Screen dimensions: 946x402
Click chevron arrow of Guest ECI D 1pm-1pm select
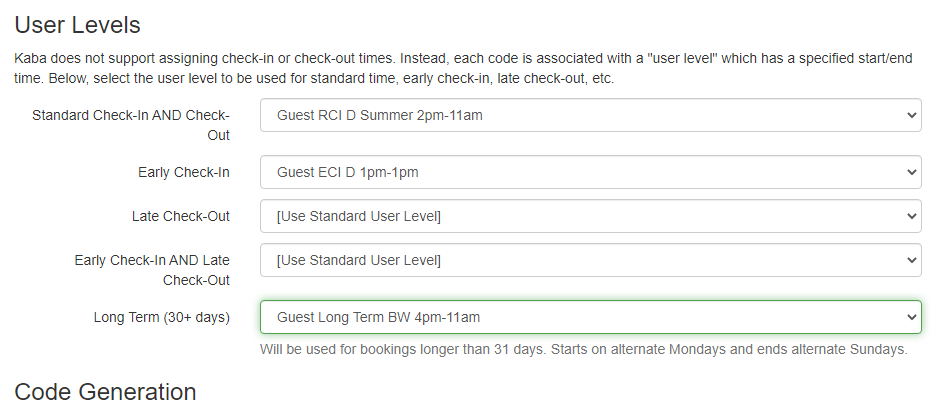point(910,172)
